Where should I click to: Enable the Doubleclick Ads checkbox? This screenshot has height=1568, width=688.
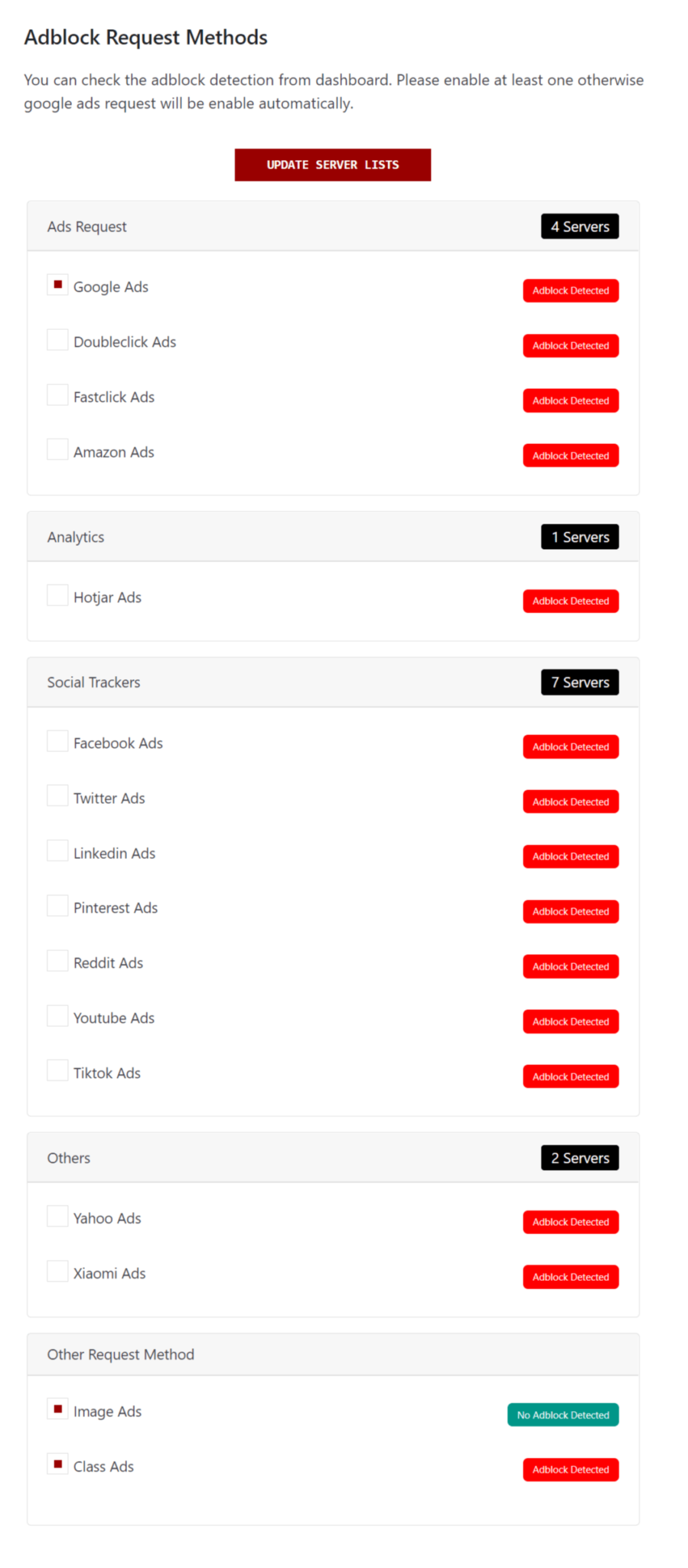coord(57,339)
